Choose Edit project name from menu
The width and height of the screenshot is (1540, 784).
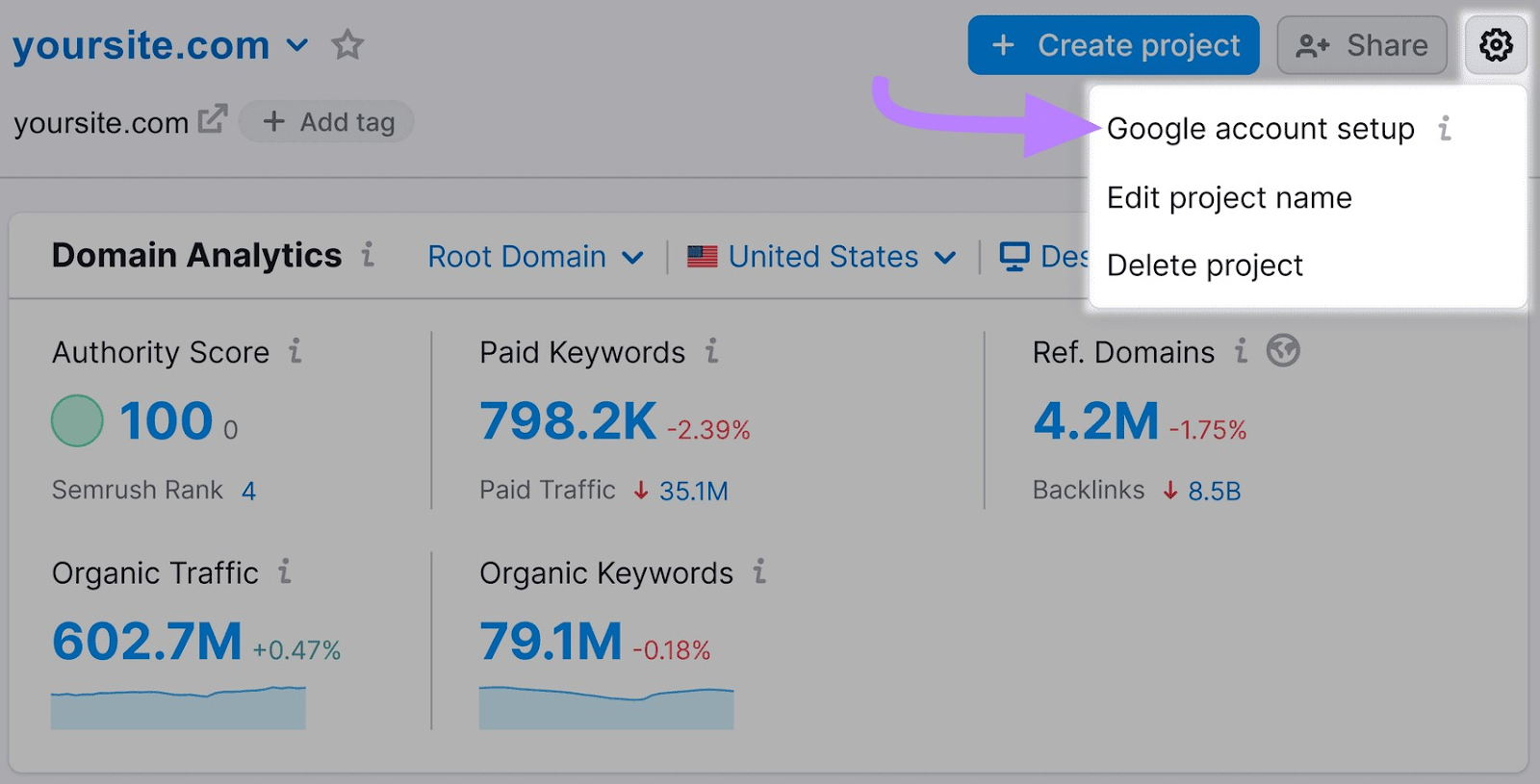pos(1229,198)
